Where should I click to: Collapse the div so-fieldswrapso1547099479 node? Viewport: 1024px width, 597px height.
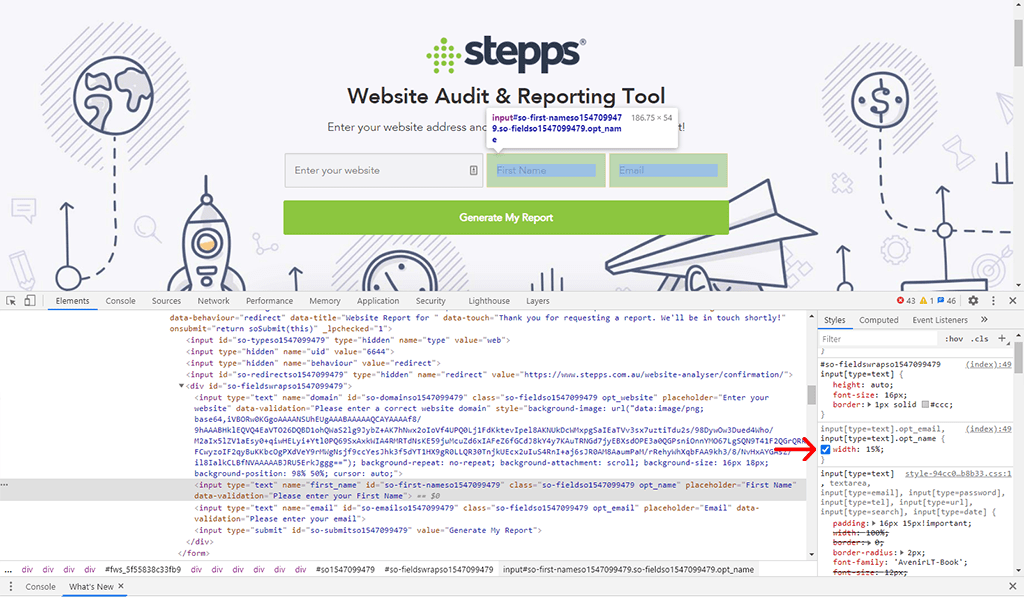coord(182,386)
